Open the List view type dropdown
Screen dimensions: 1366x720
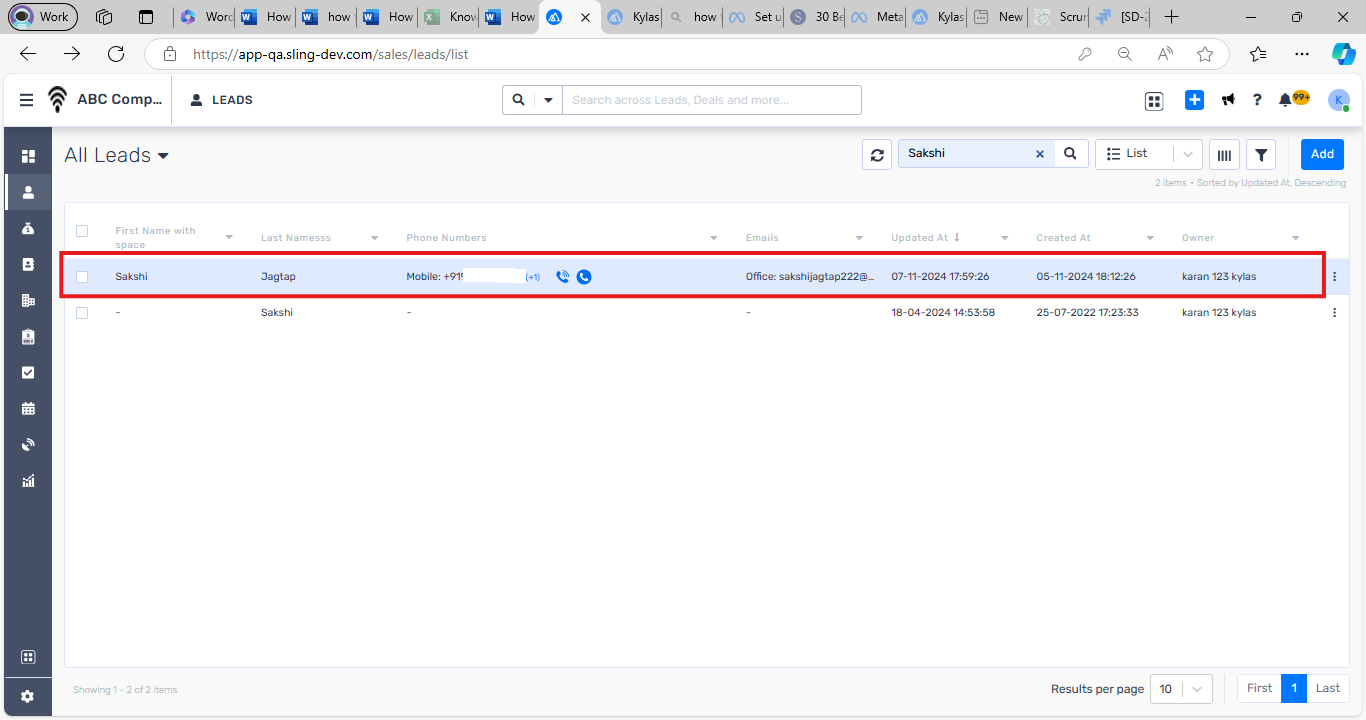coord(1149,154)
